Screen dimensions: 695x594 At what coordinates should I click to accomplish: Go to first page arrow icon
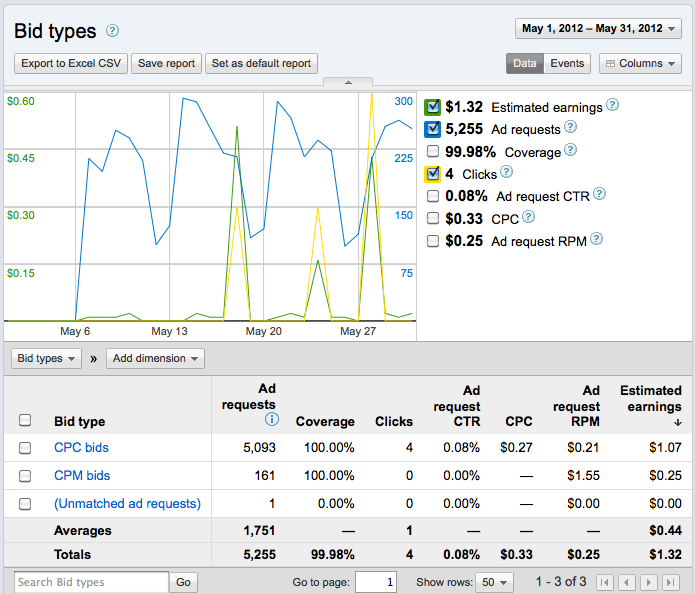(x=605, y=582)
